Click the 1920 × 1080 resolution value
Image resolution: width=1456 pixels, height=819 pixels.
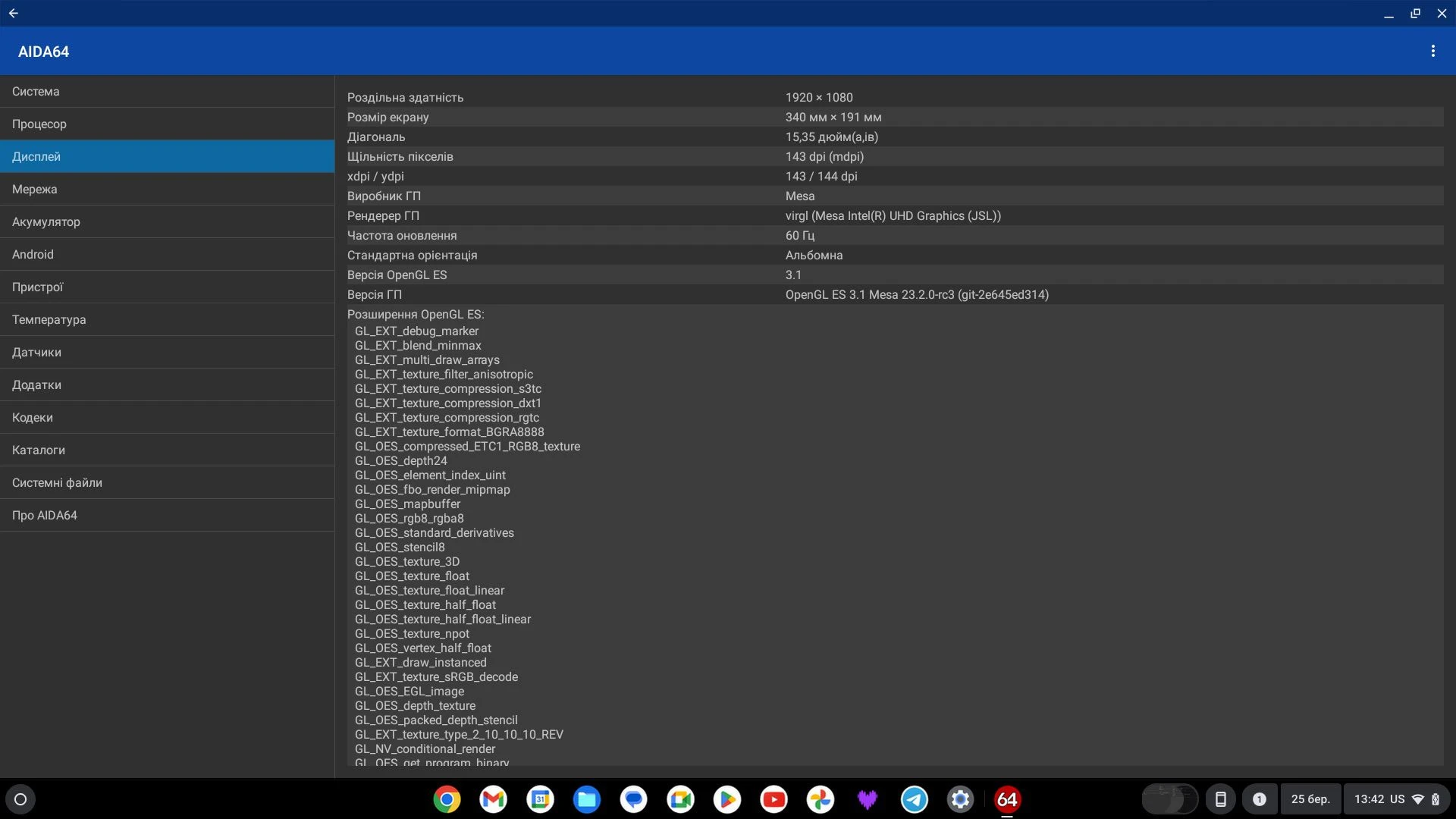click(x=819, y=98)
